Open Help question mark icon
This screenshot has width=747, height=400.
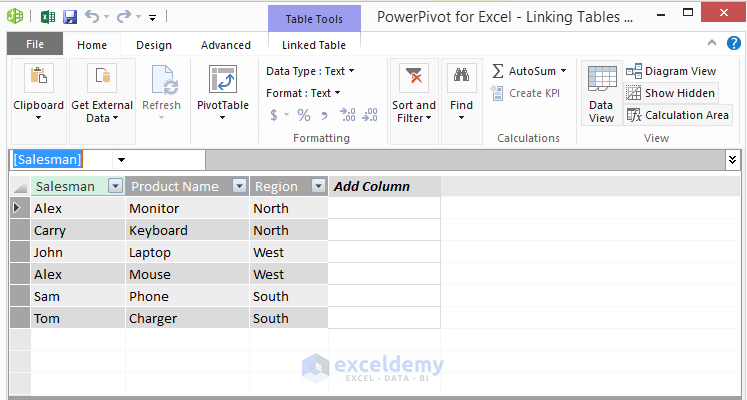pos(734,43)
